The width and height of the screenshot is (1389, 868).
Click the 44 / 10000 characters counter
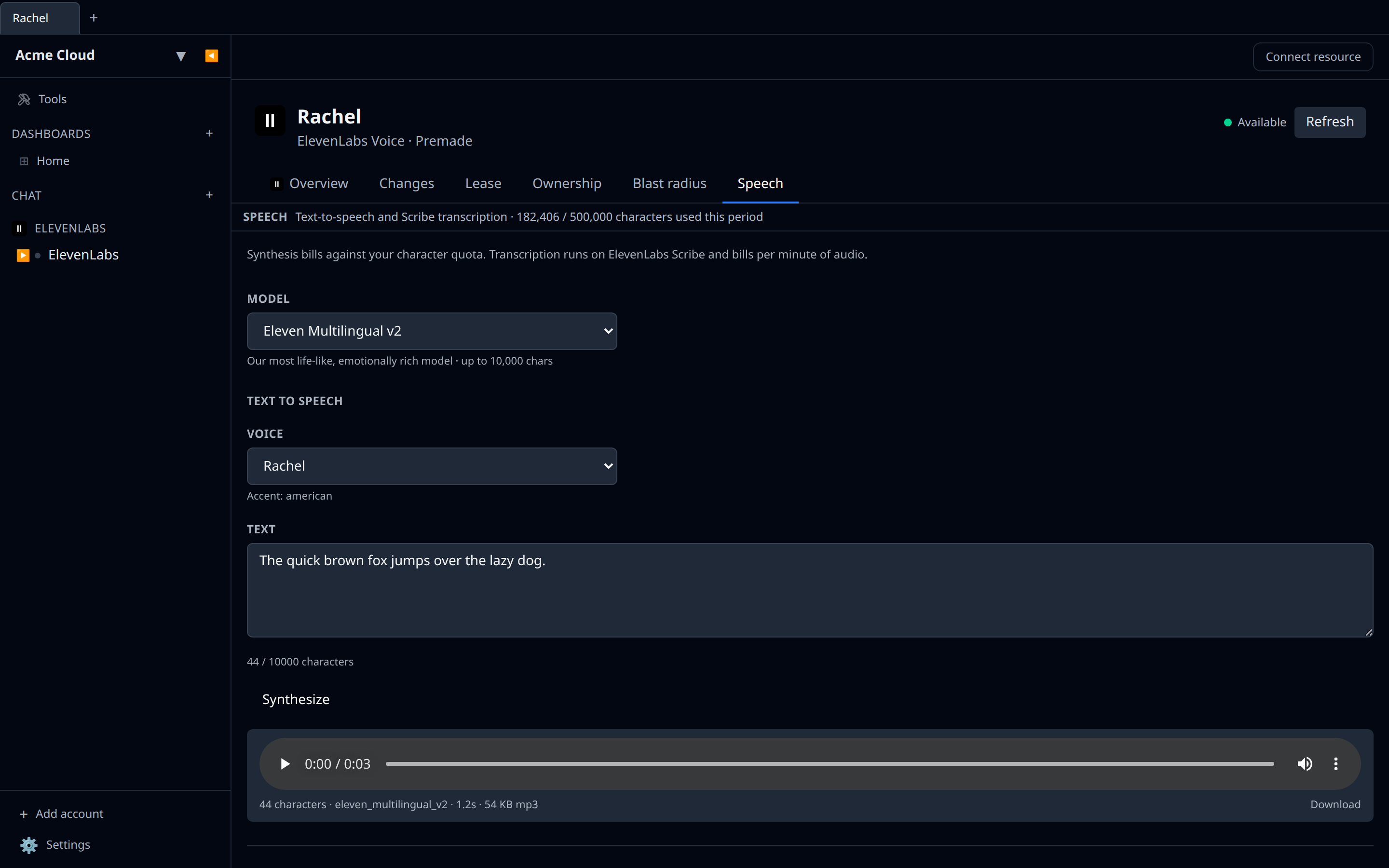(x=300, y=662)
